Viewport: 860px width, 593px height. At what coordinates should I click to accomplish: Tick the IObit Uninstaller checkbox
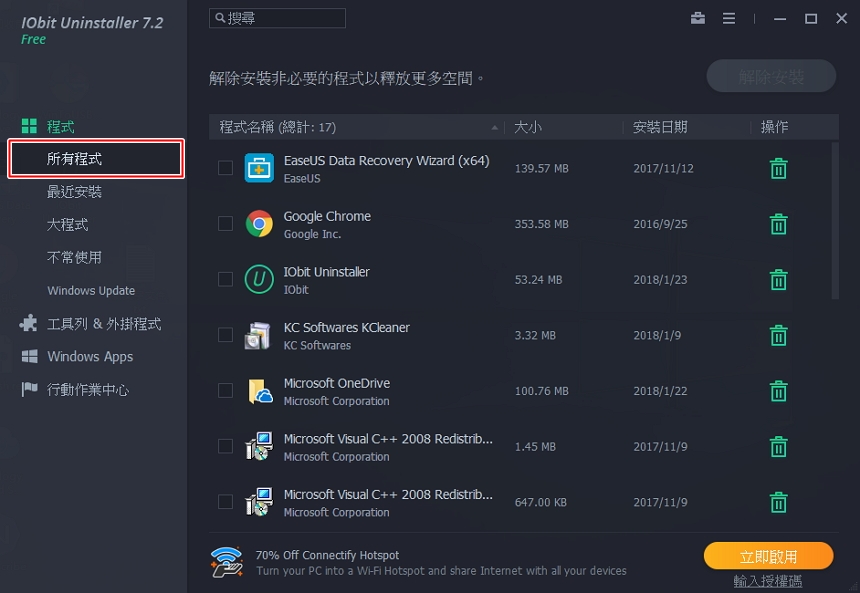point(225,279)
